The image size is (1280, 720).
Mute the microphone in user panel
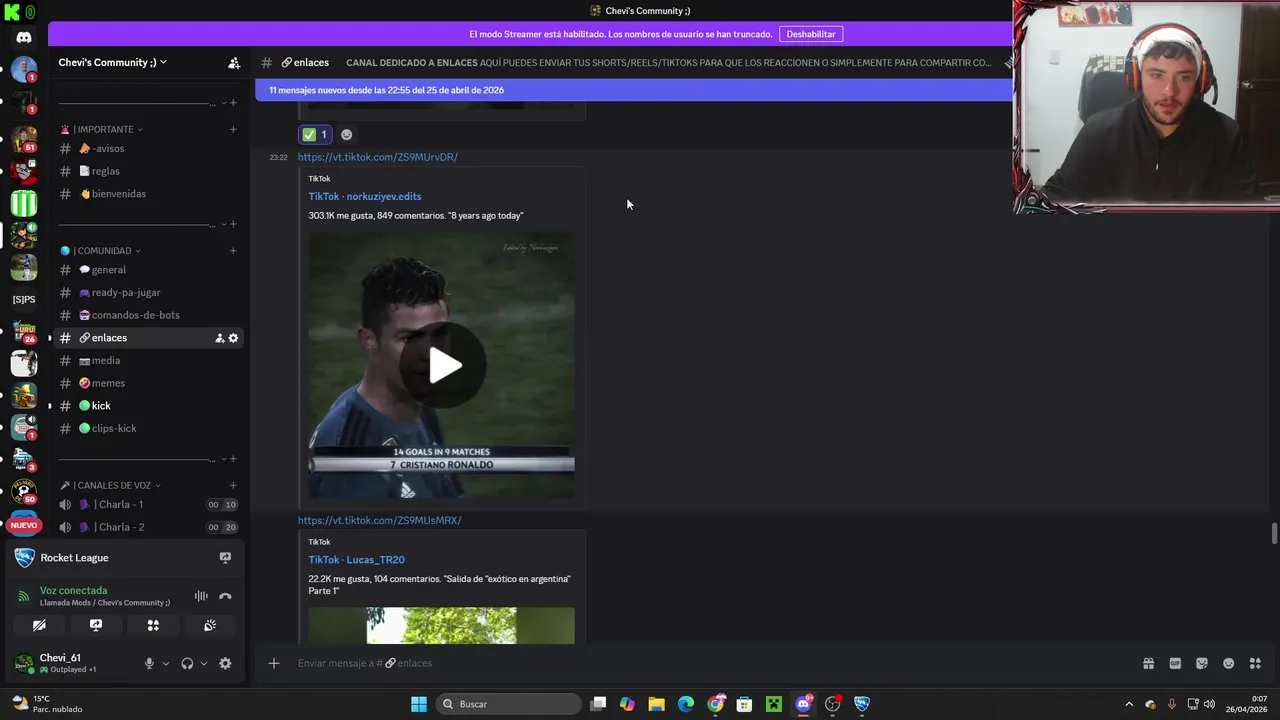pyautogui.click(x=149, y=663)
